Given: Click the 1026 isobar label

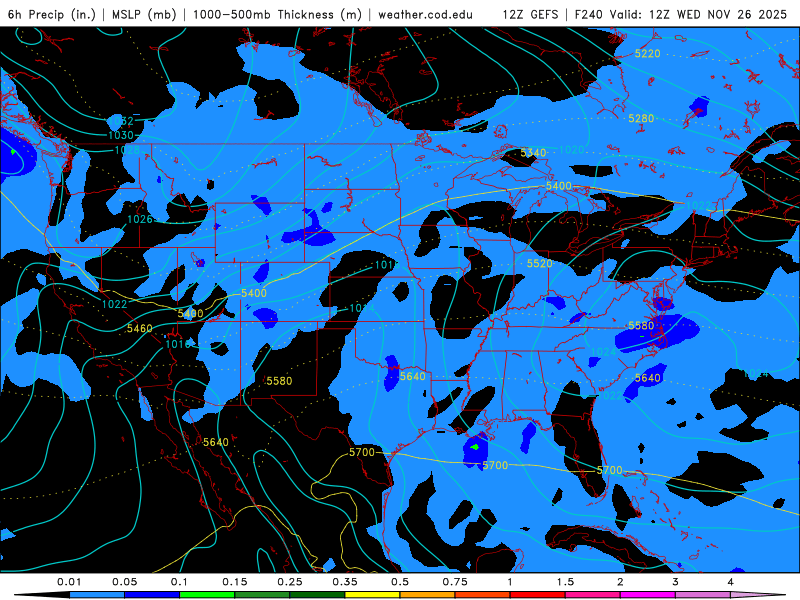Looking at the screenshot, I should tap(140, 219).
